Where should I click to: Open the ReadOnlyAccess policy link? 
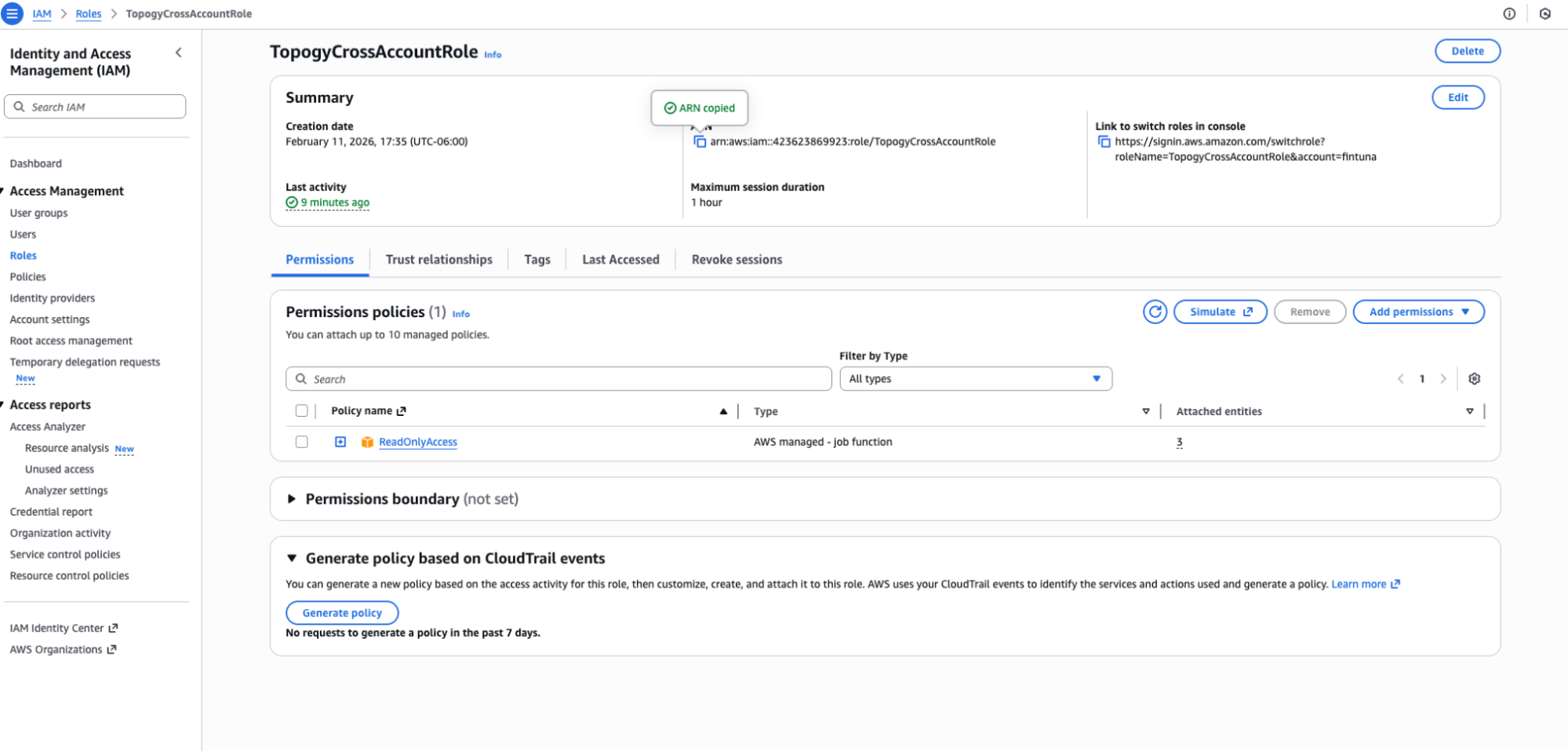coord(418,442)
